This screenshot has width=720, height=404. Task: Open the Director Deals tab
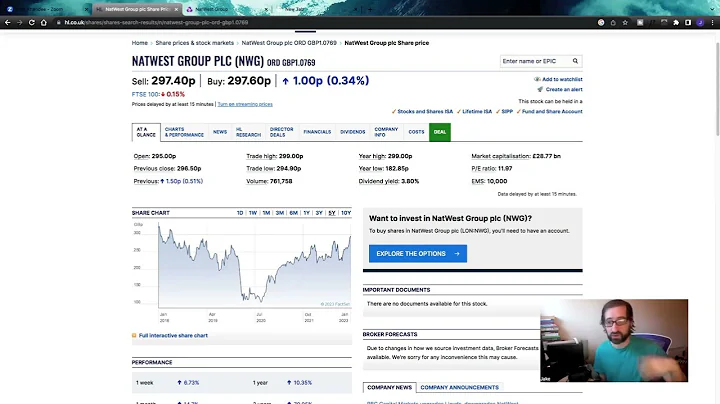(281, 132)
